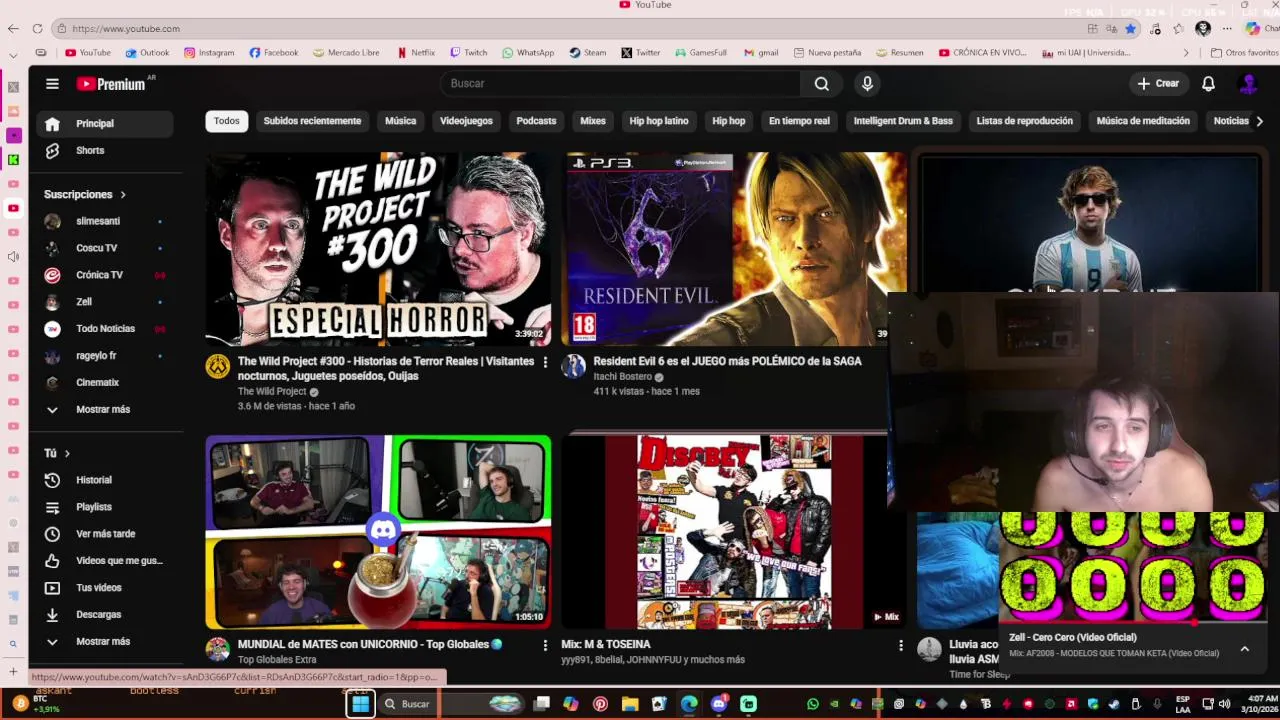Select the Videojuegos filter chip
This screenshot has height=720, width=1280.
tap(466, 121)
